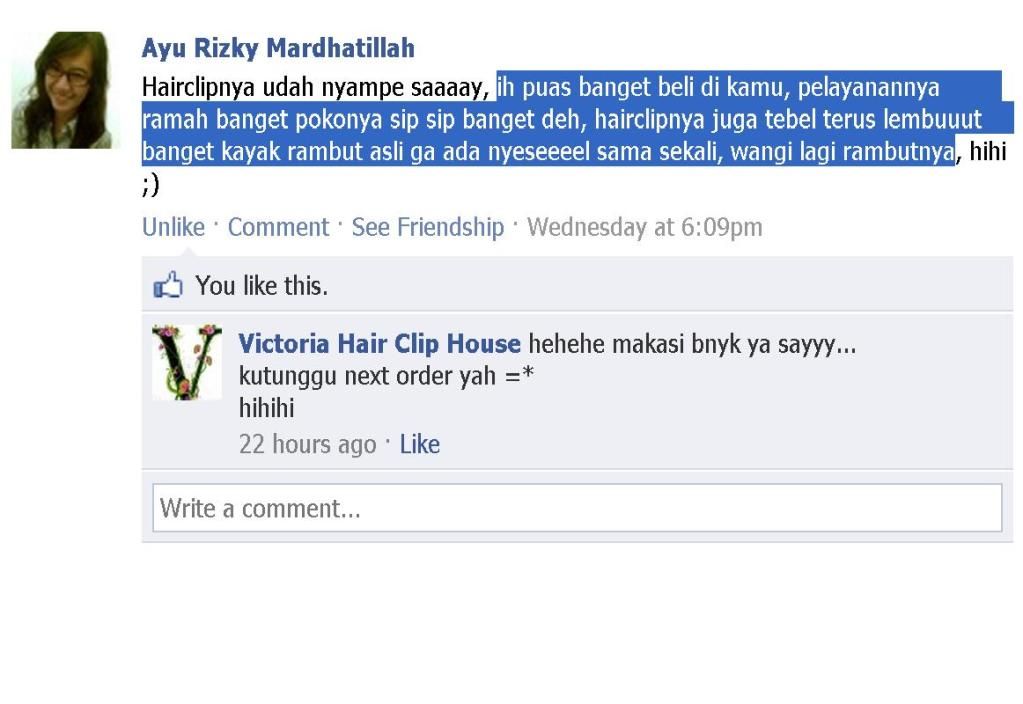1023x704 pixels.
Task: Visit the Victoria Hair Clip House page link
Action: pyautogui.click(x=380, y=344)
